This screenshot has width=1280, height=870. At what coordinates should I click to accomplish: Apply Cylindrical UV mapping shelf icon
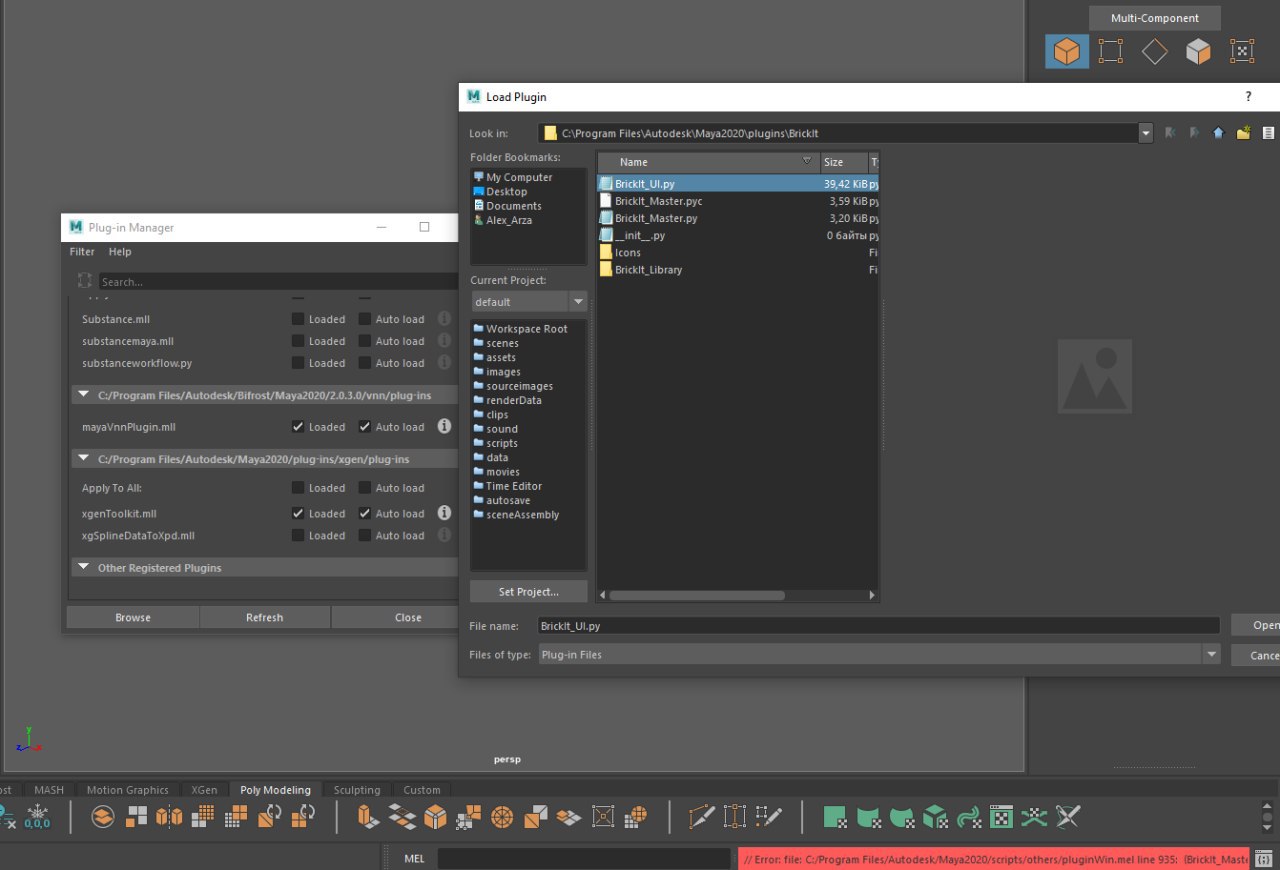coord(869,816)
